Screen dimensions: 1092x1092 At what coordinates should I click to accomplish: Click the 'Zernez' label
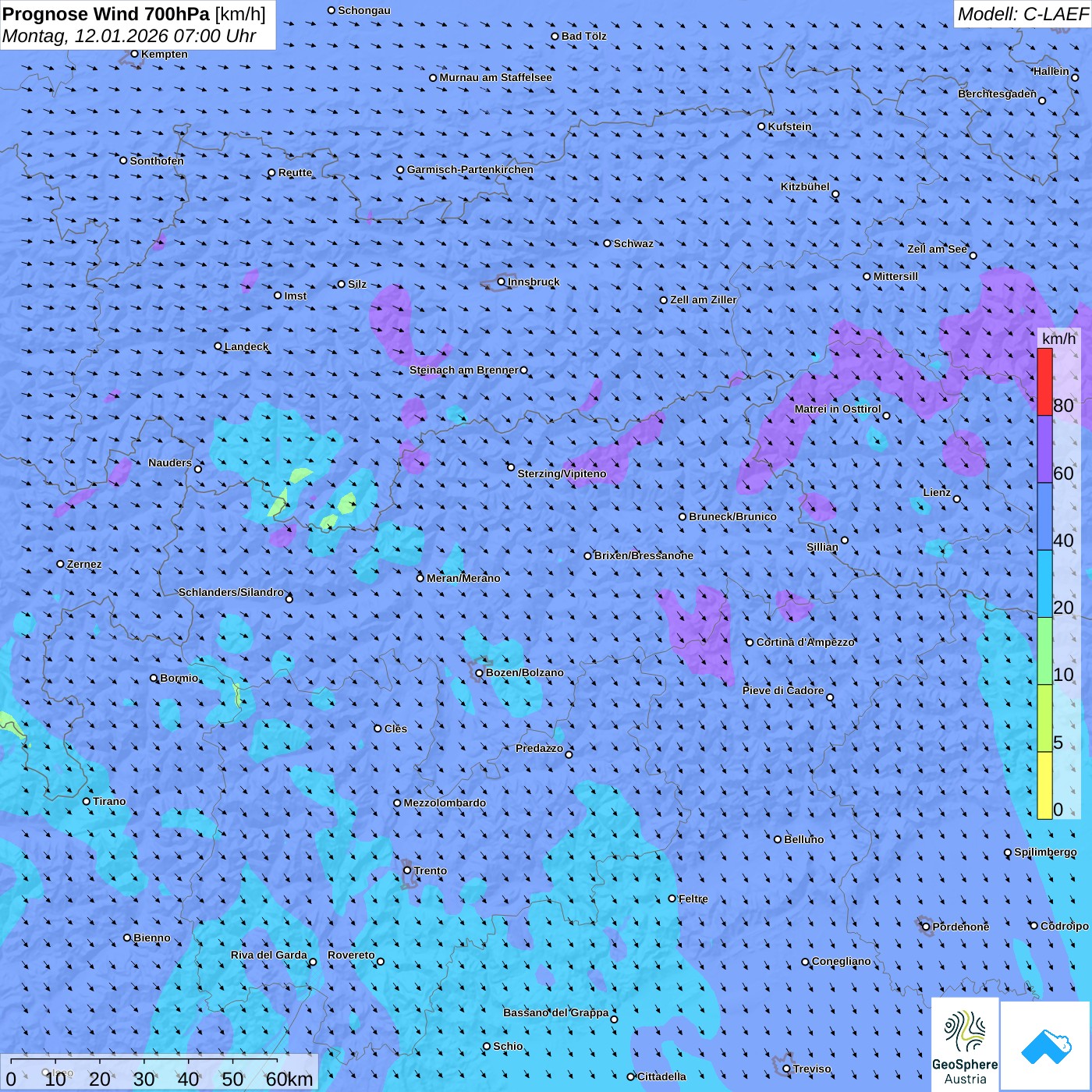[x=84, y=564]
